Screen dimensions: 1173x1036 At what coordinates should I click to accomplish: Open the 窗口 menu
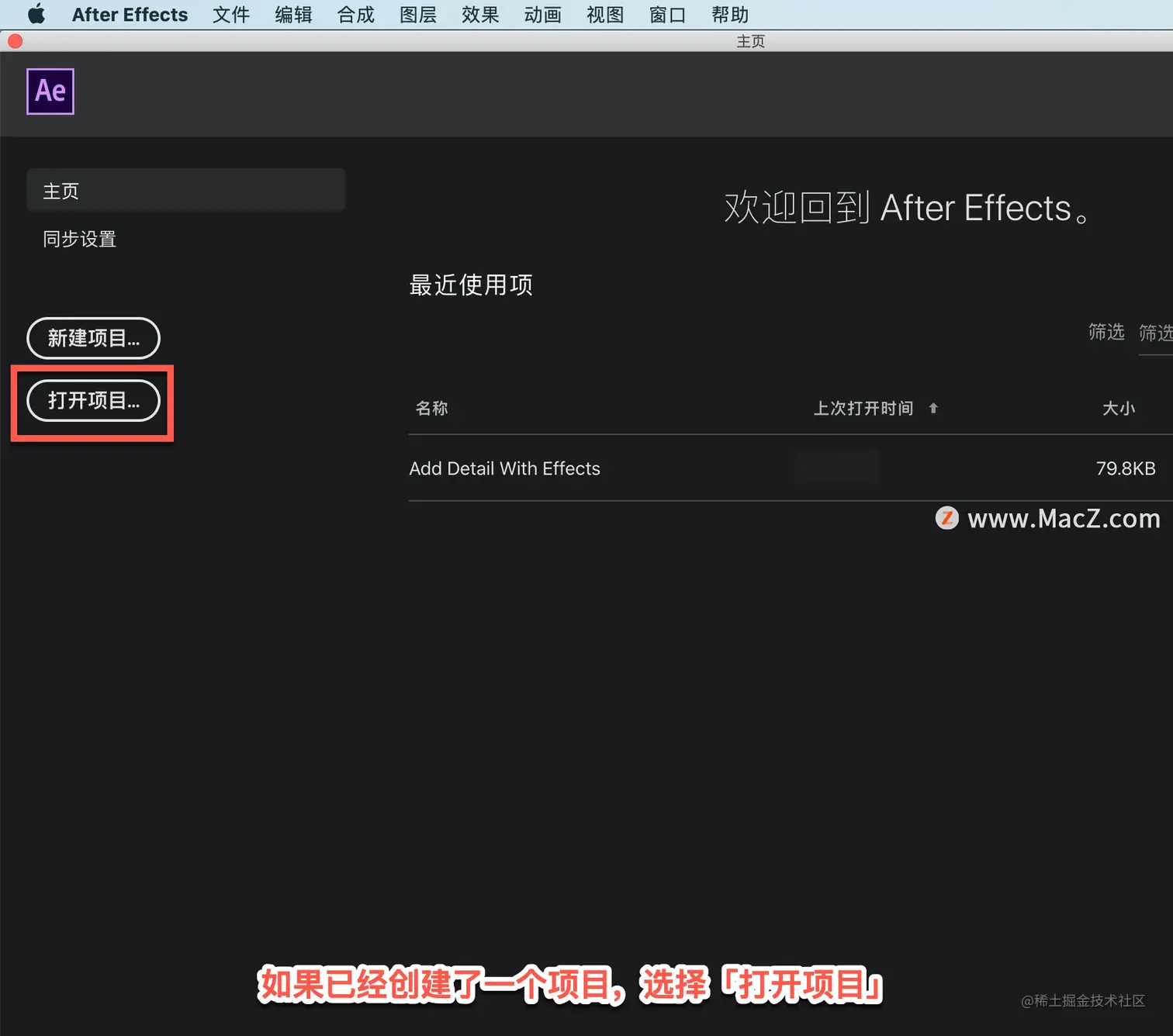[668, 15]
